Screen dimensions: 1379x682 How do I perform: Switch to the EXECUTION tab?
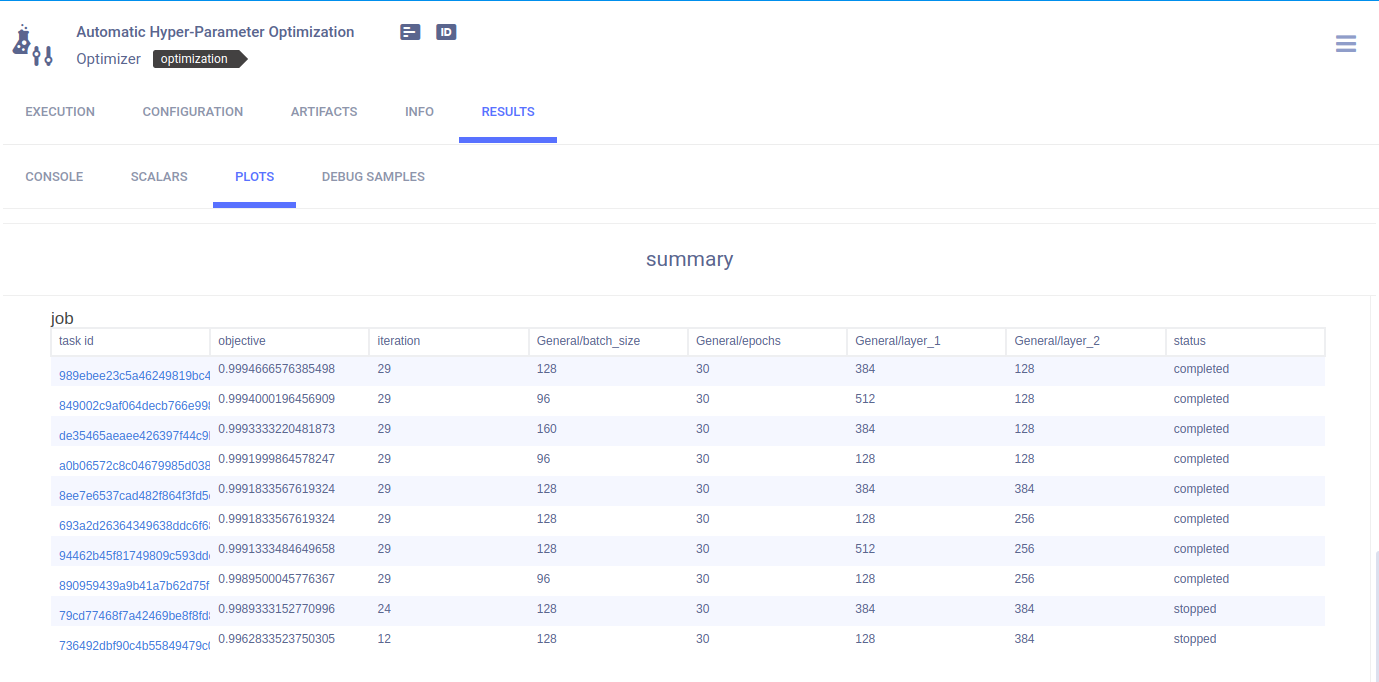coord(59,111)
